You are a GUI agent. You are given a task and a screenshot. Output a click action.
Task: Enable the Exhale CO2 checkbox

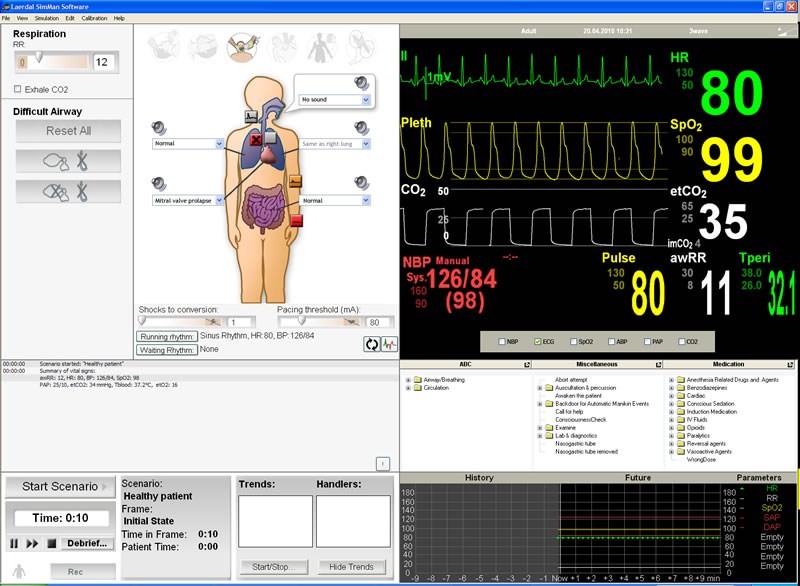18,89
